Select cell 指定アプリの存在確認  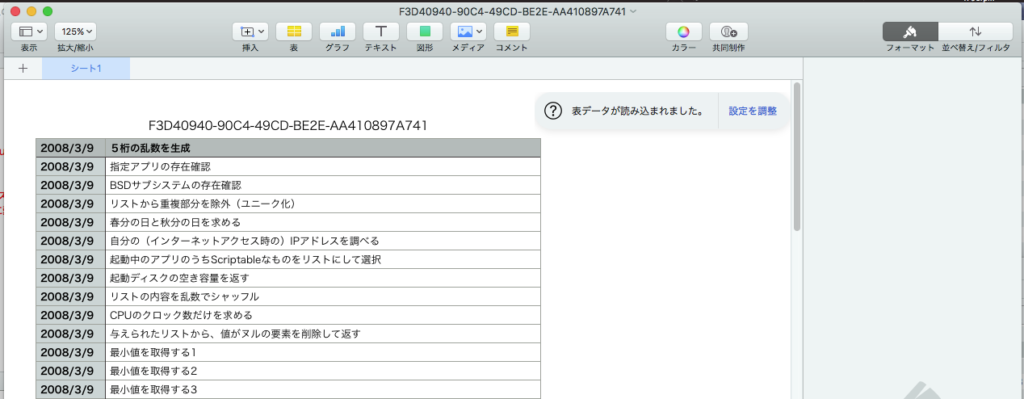point(323,167)
